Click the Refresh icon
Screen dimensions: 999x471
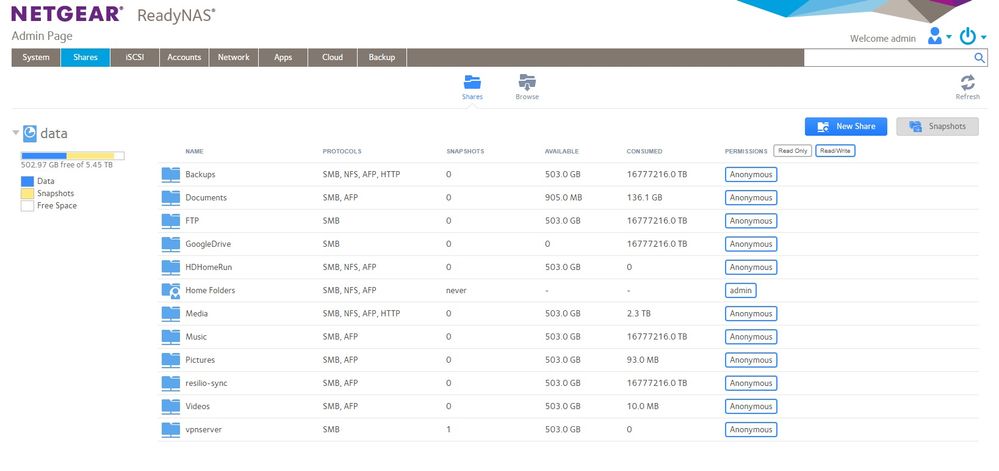point(967,83)
